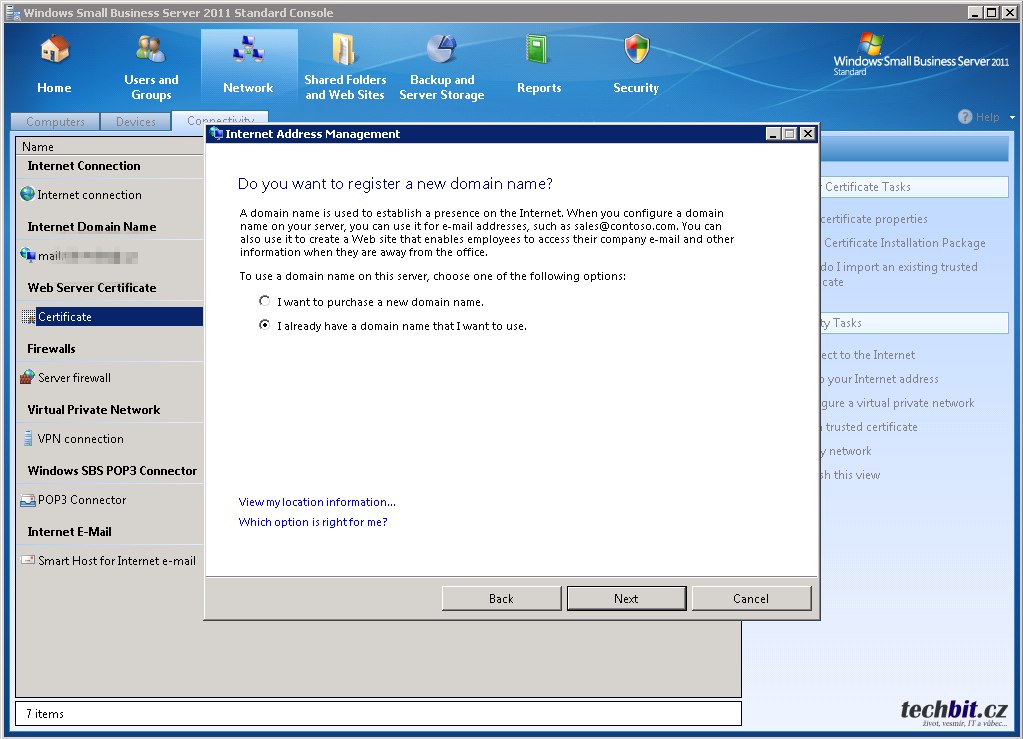Open 'Which option is right for me?' link
The width and height of the screenshot is (1023, 739).
pos(313,522)
